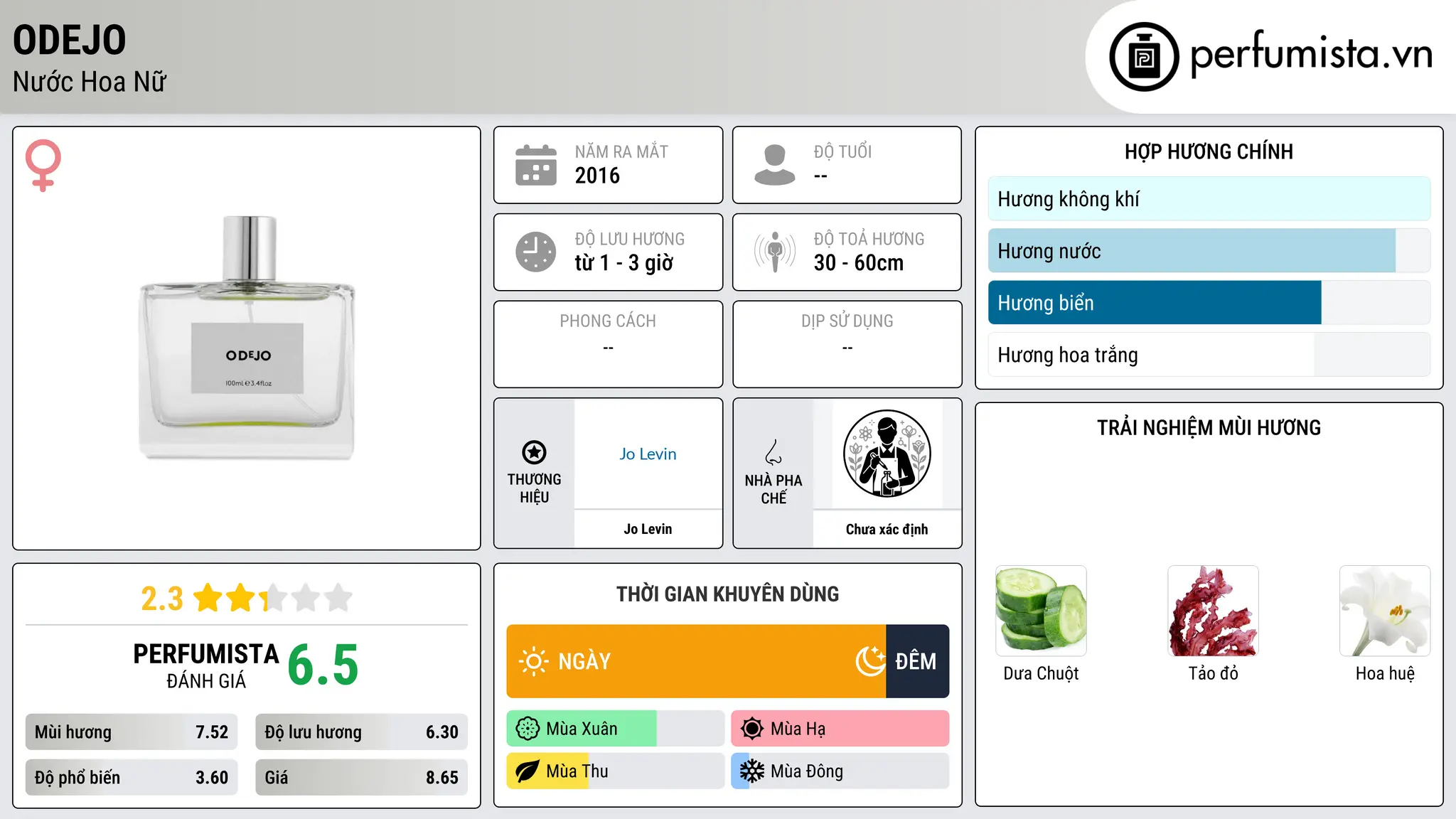Viewport: 1456px width, 819px height.
Task: Click the leaf icon for Mùa Thu
Action: (528, 771)
